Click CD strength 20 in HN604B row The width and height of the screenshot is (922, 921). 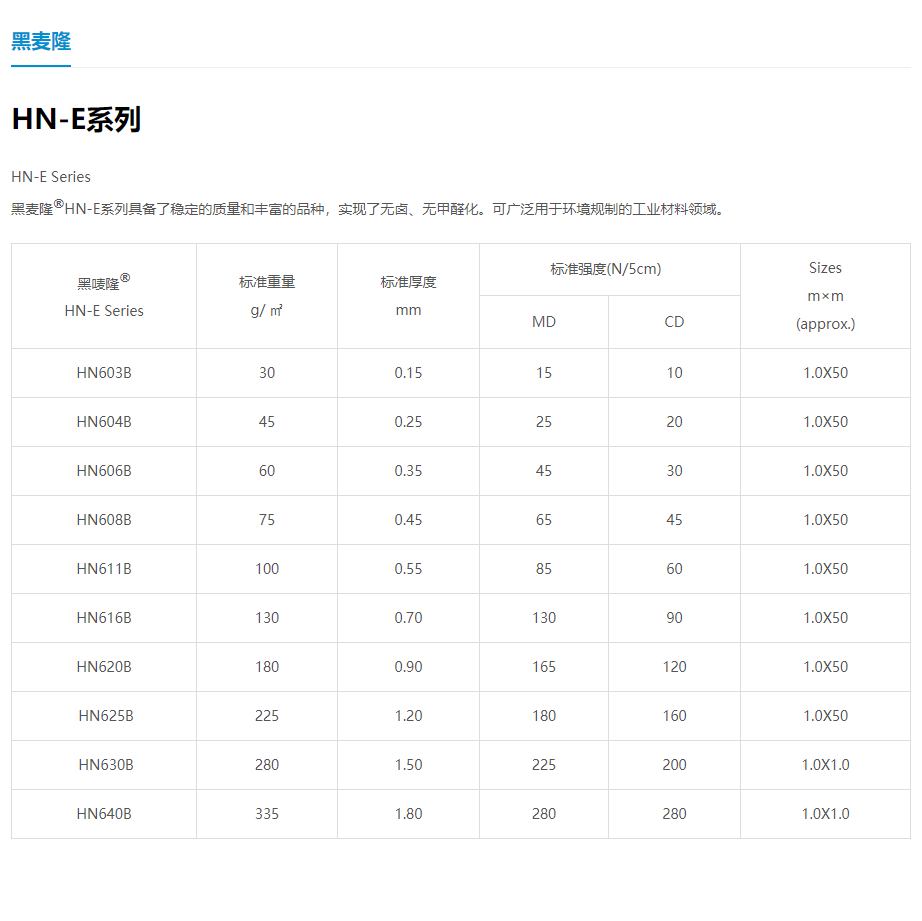click(674, 422)
